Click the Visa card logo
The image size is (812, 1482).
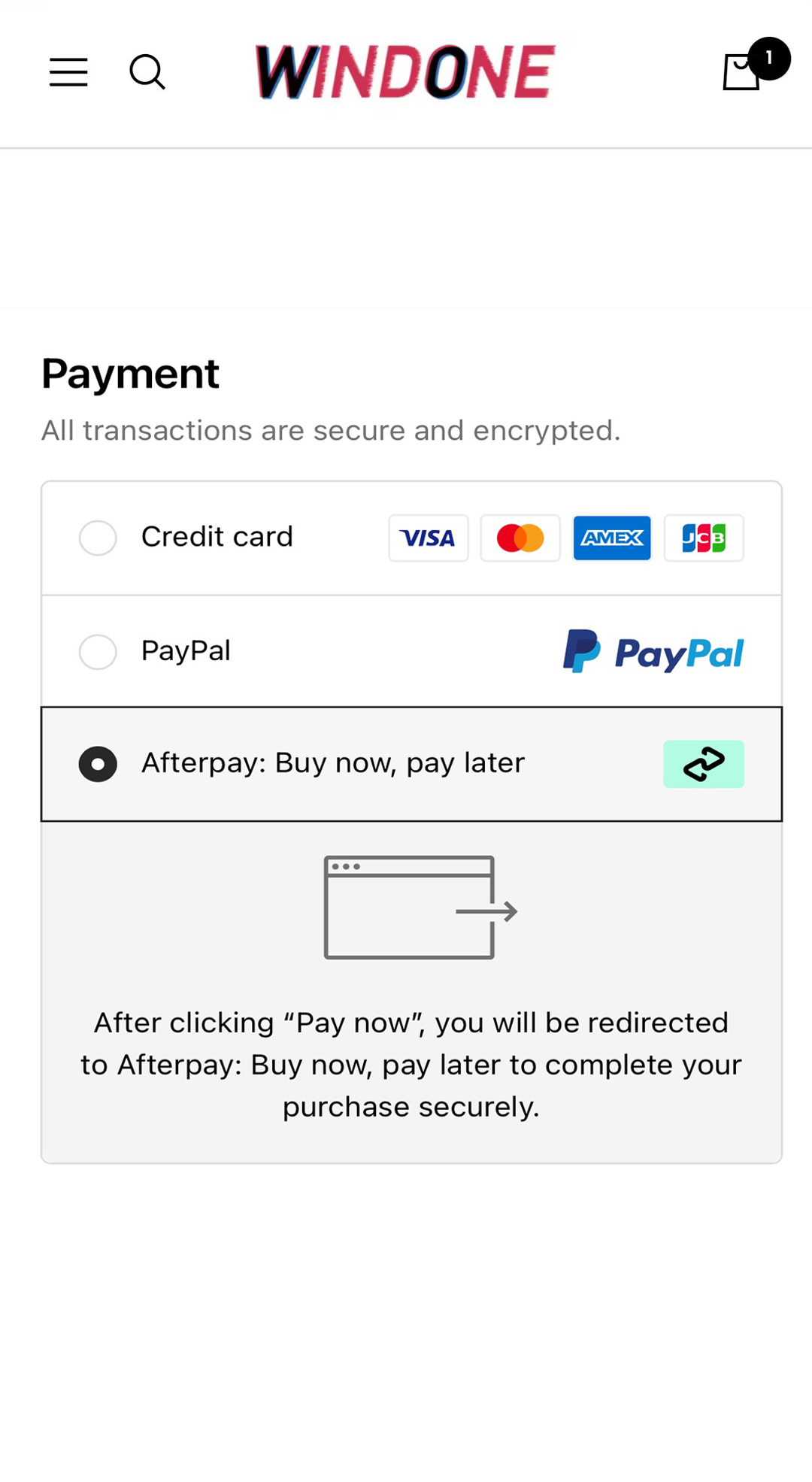(x=428, y=538)
